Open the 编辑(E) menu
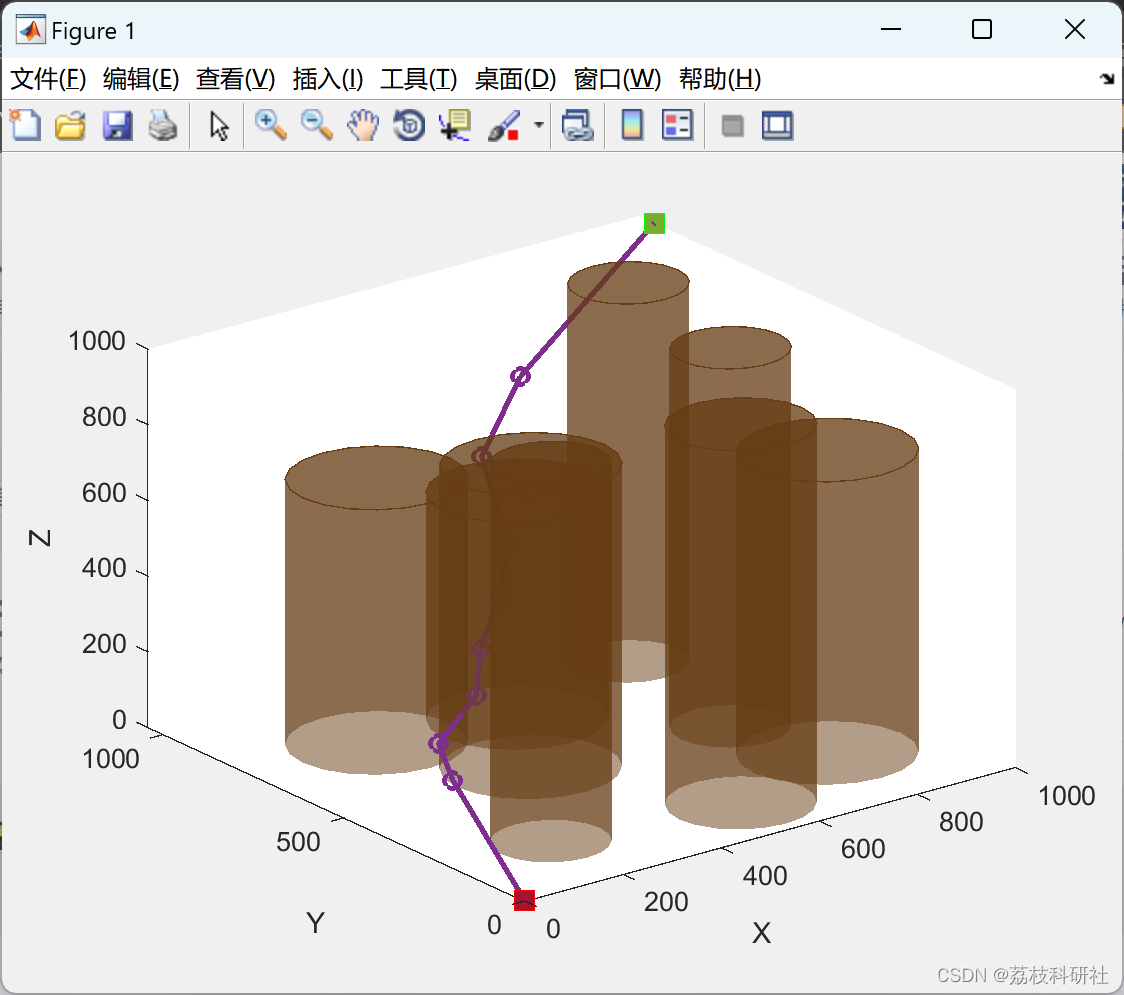This screenshot has height=995, width=1124. point(141,79)
